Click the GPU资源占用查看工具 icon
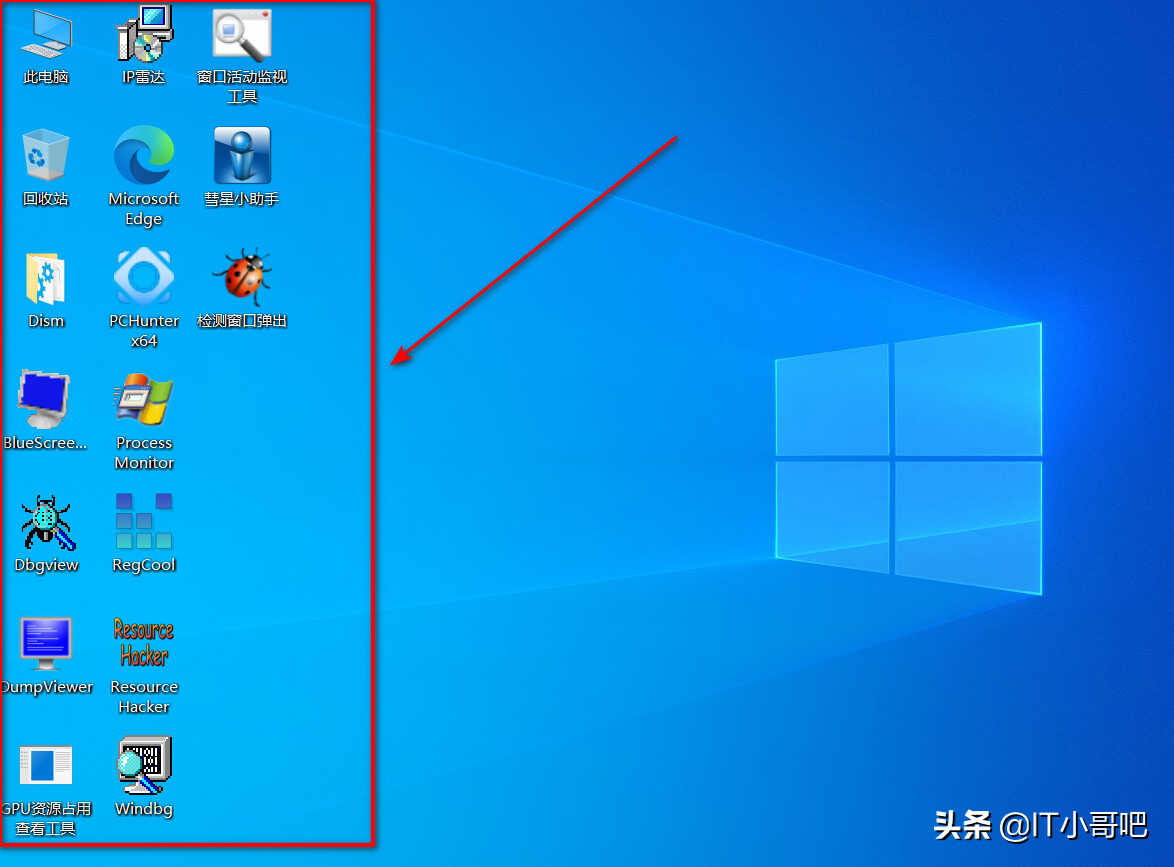Viewport: 1174px width, 867px height. pyautogui.click(x=46, y=765)
